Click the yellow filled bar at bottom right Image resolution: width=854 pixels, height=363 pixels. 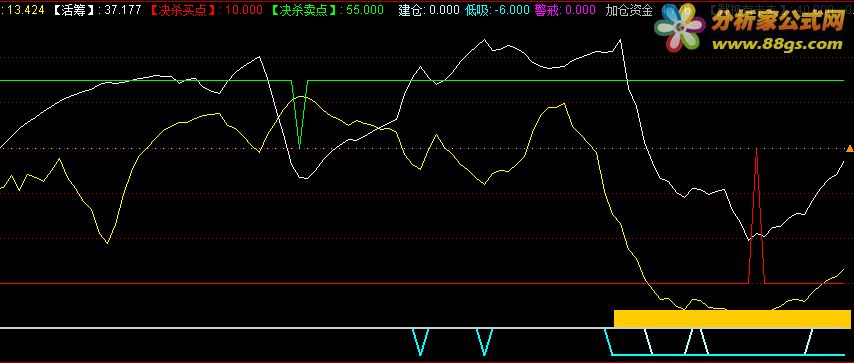pos(732,318)
